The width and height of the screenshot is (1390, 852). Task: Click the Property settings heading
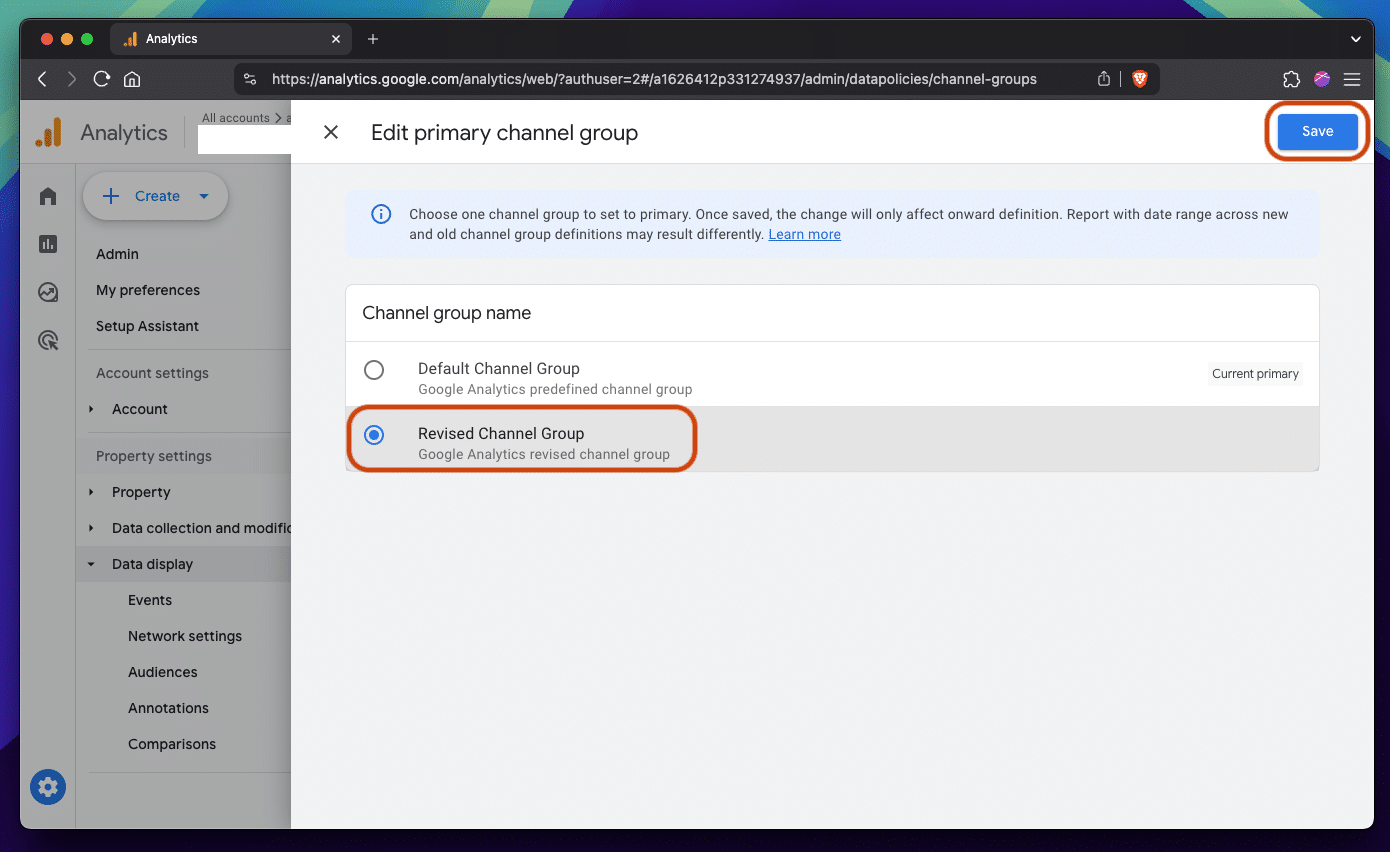click(154, 456)
